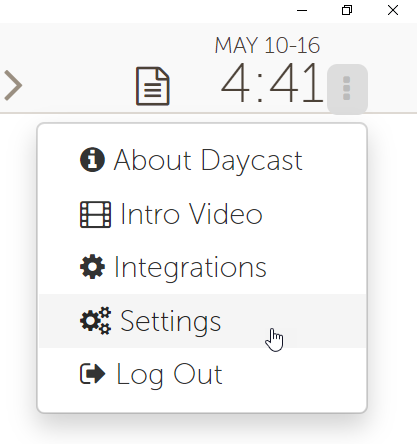Click the MAY 10-16 date range label
The width and height of the screenshot is (417, 444).
point(267,45)
